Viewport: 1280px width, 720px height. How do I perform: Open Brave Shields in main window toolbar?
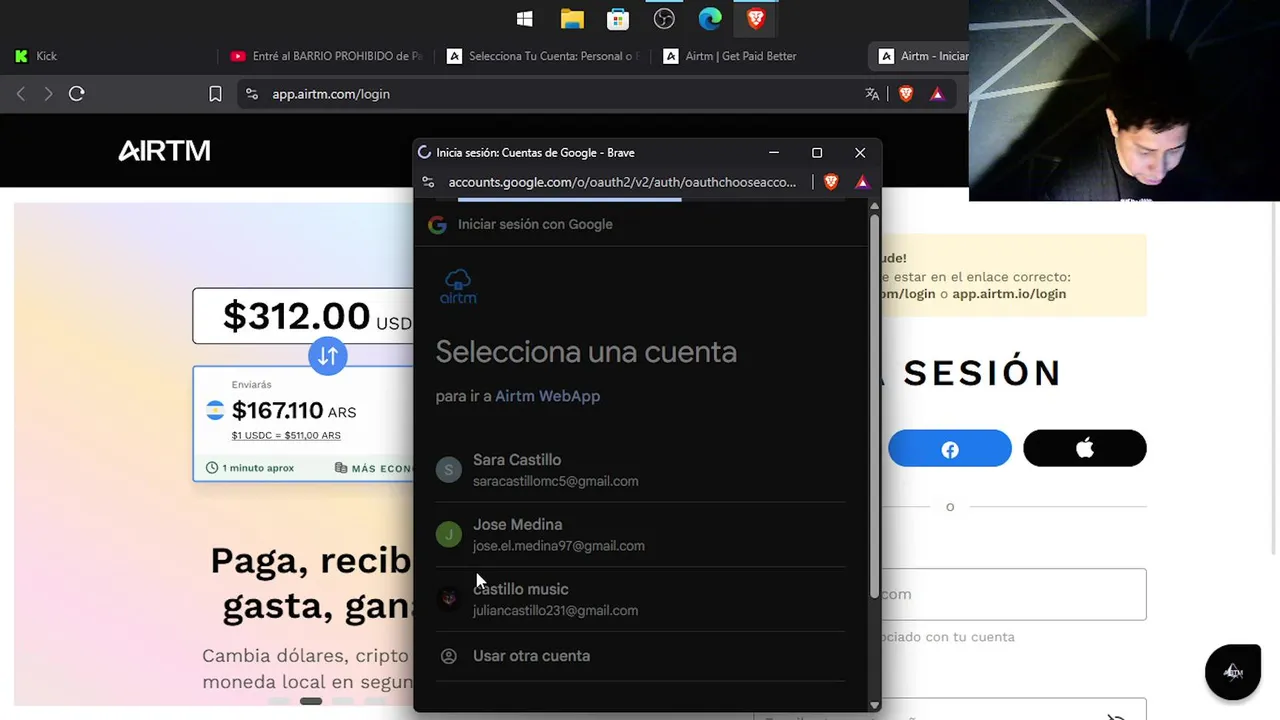[906, 94]
